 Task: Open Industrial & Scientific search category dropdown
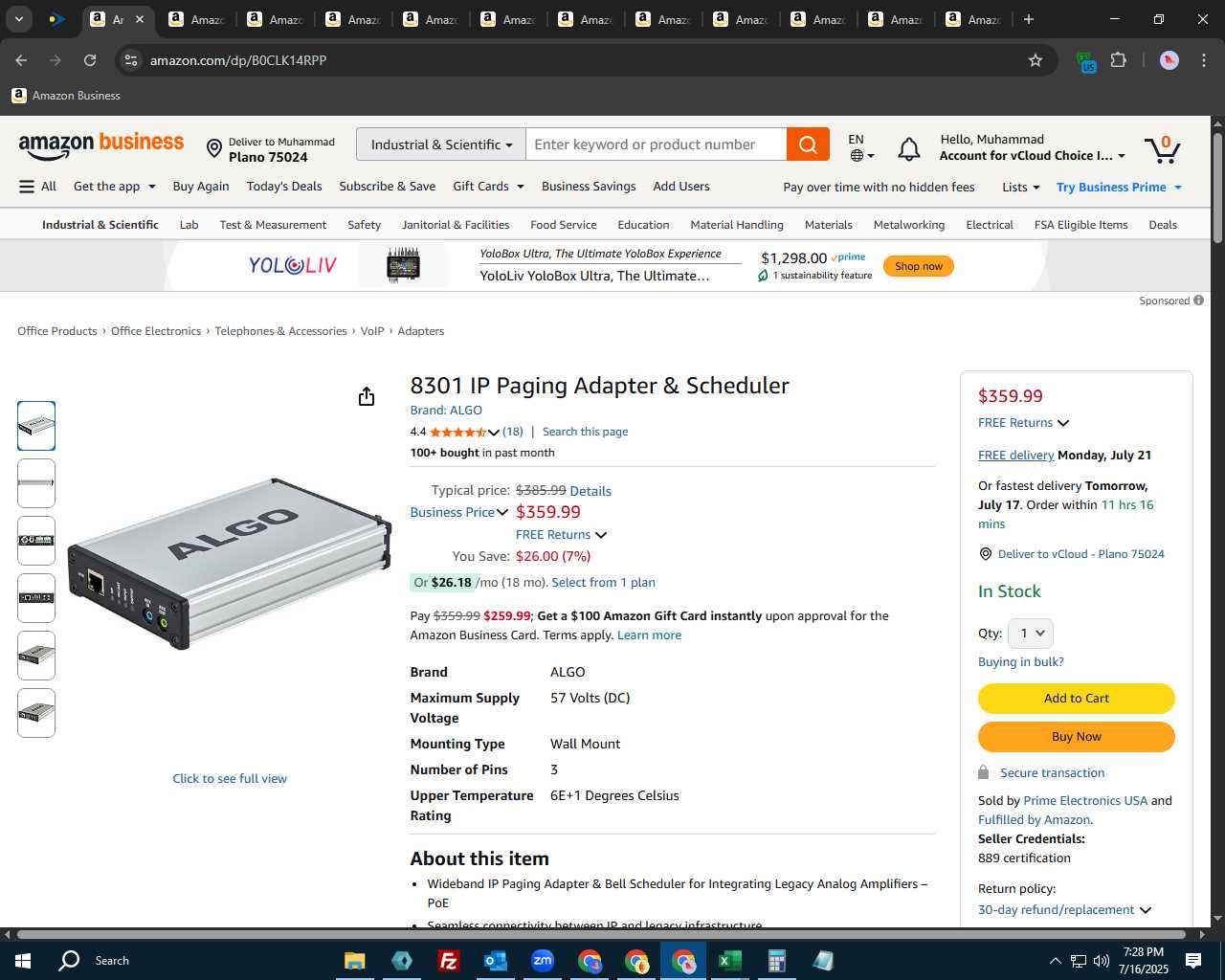pos(441,145)
